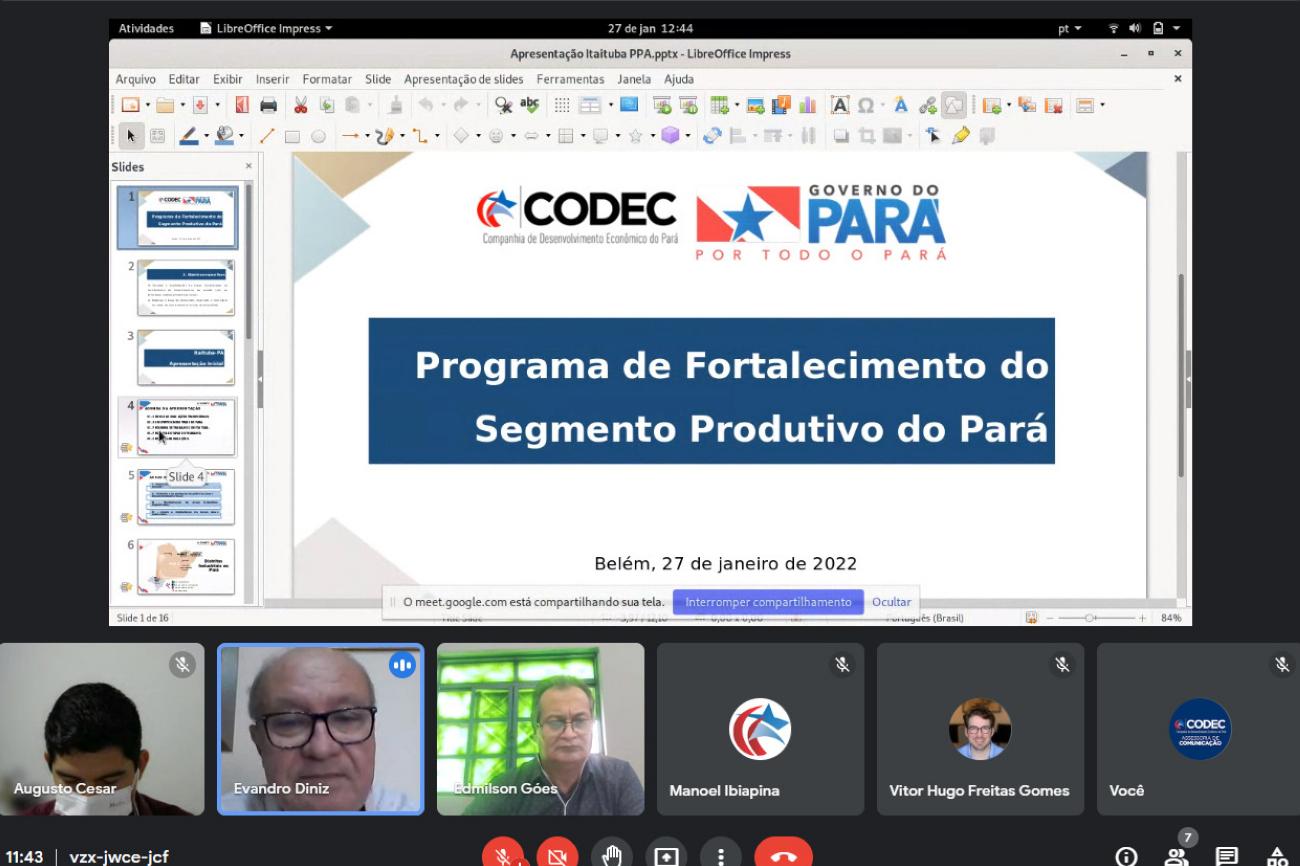Screen dimensions: 1300x866
Task: Click the Ocultar link
Action: tap(891, 602)
